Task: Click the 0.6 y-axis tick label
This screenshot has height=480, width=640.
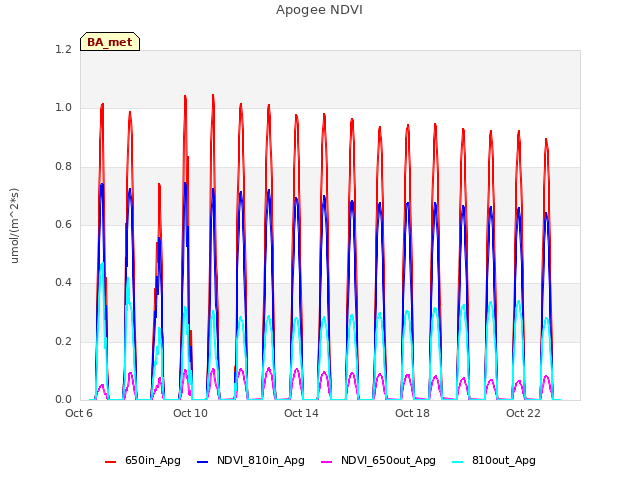Action: 63,225
